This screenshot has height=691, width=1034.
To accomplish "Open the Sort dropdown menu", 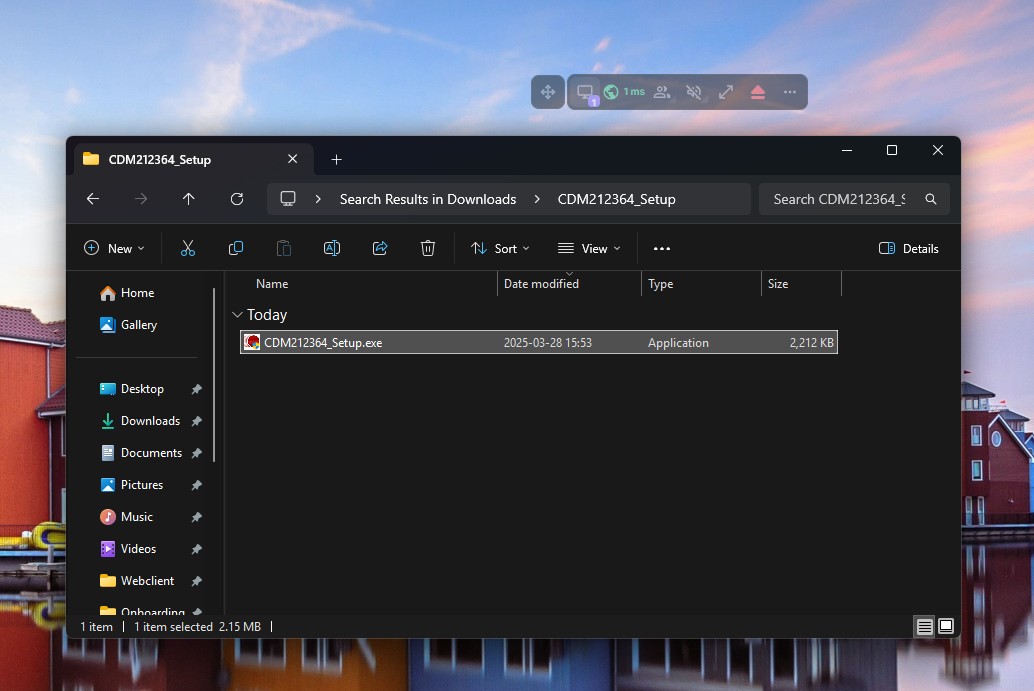I will point(500,248).
